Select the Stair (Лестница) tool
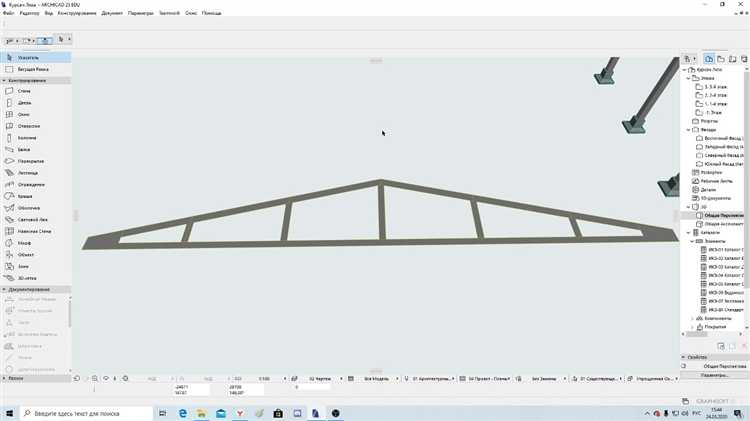The image size is (750, 421). click(36, 173)
